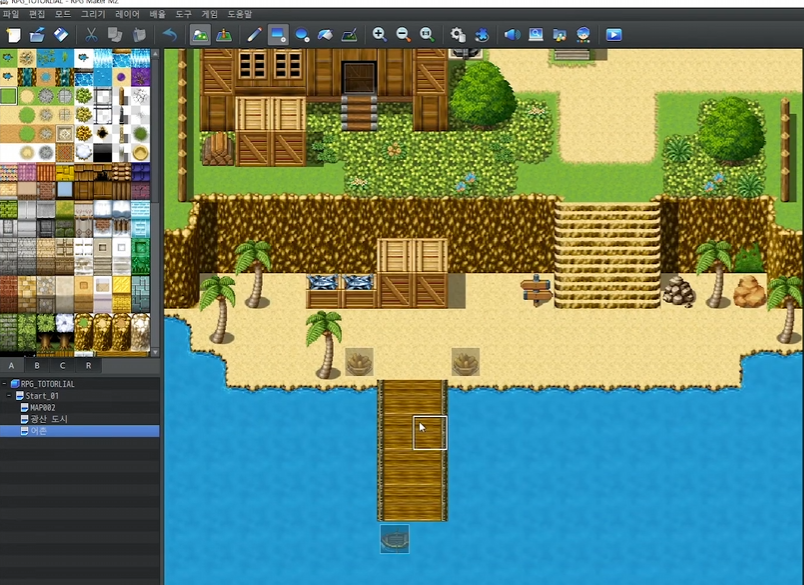Zoom in on the map
The width and height of the screenshot is (804, 585).
click(379, 35)
